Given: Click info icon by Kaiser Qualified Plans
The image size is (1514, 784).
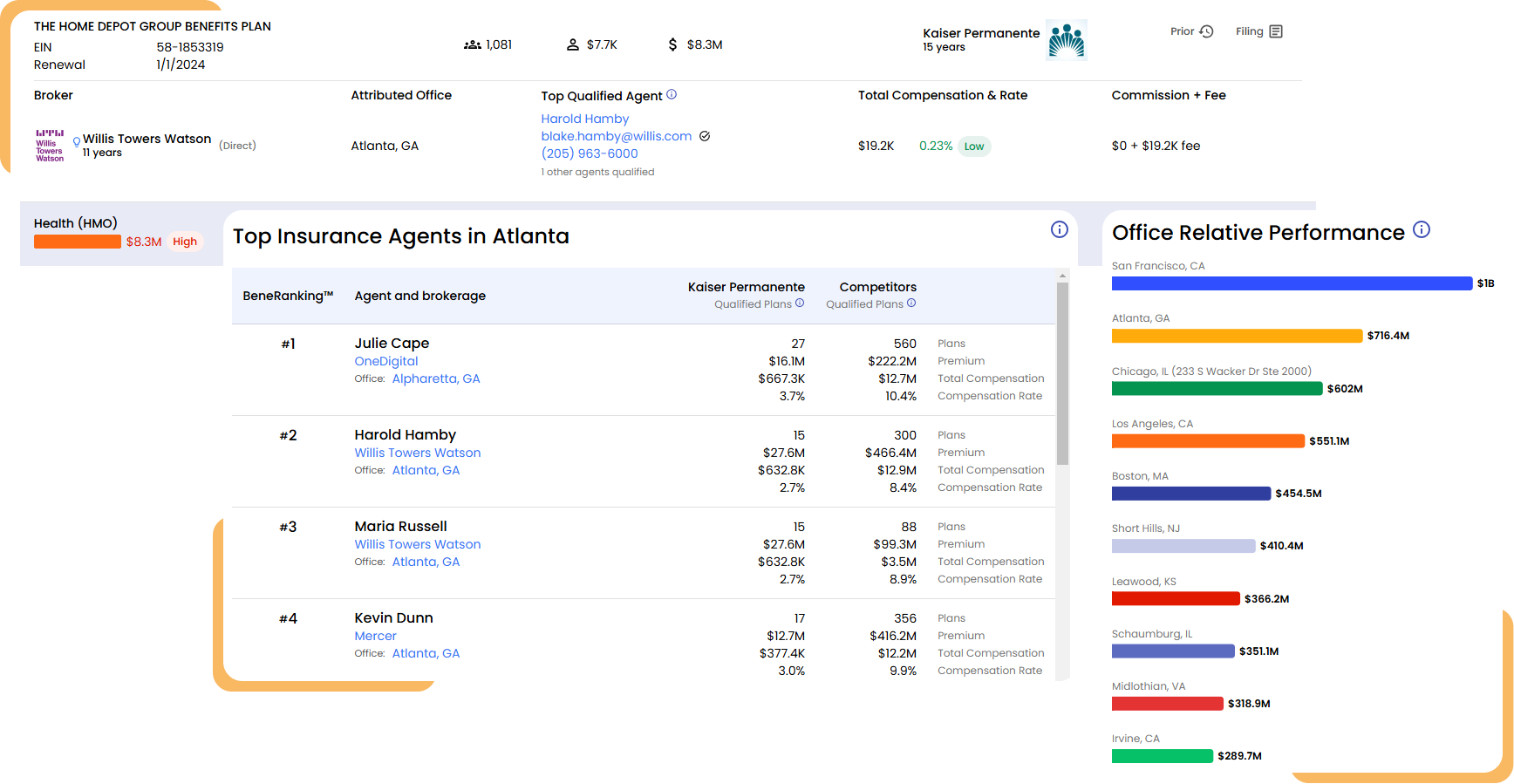Looking at the screenshot, I should [800, 303].
